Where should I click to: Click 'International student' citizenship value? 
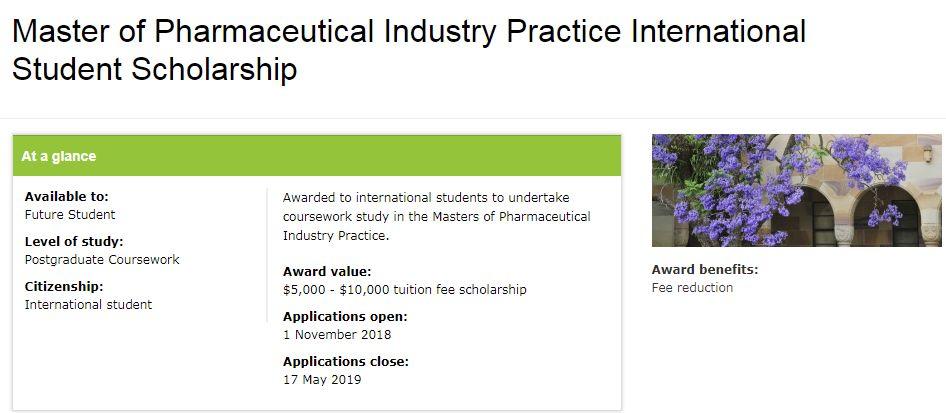(88, 304)
